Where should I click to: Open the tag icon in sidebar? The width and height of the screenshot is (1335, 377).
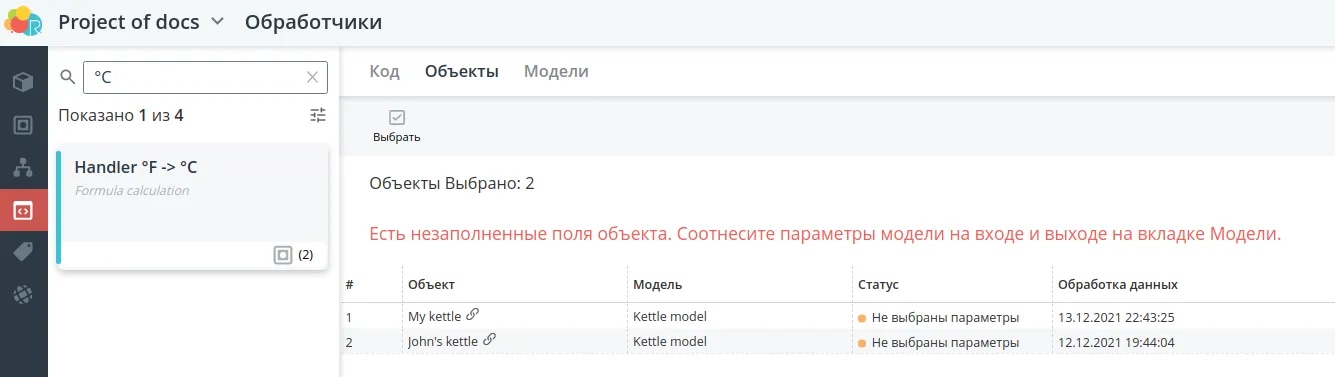pos(23,253)
